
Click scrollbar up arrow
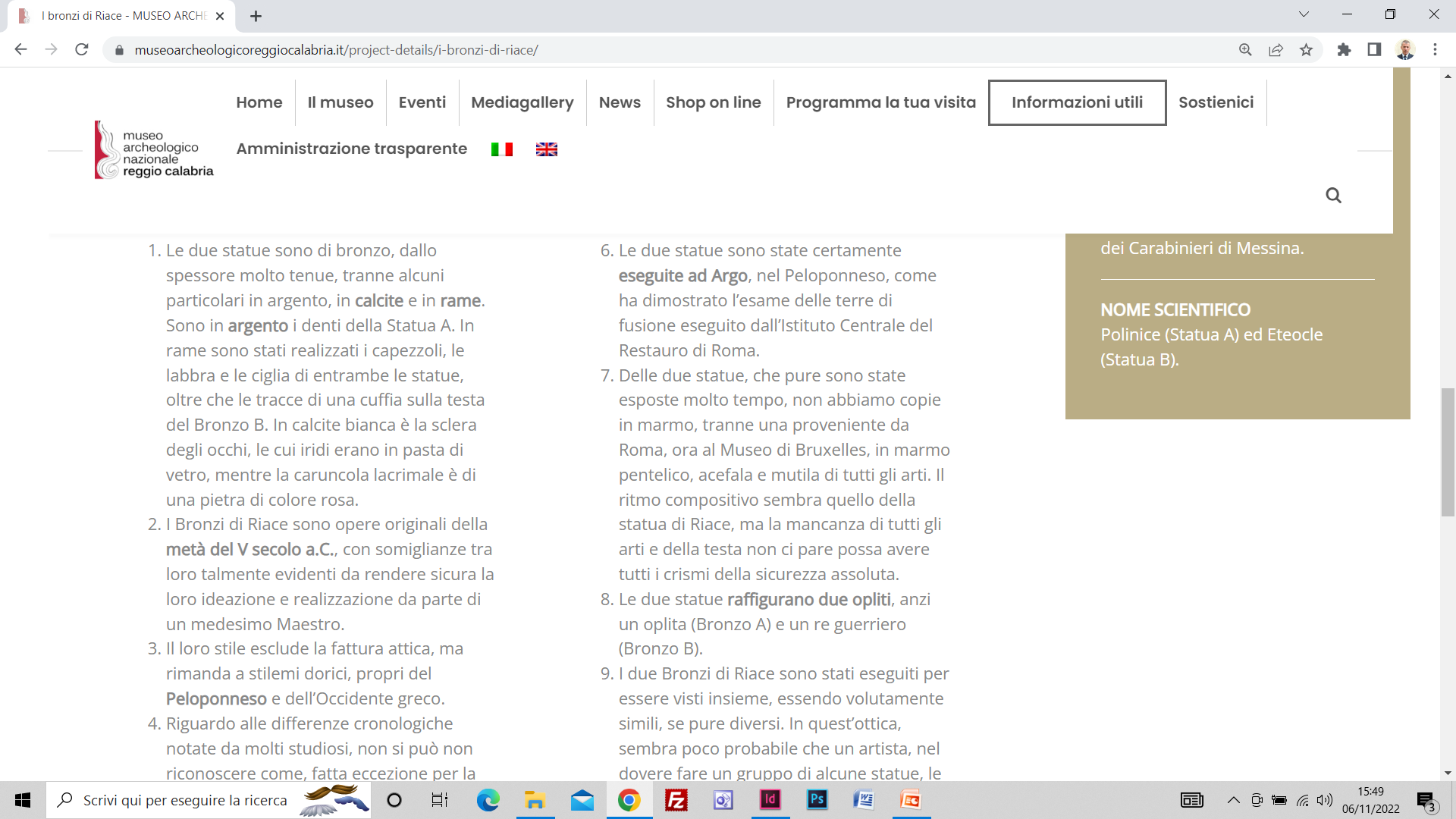[x=1448, y=76]
